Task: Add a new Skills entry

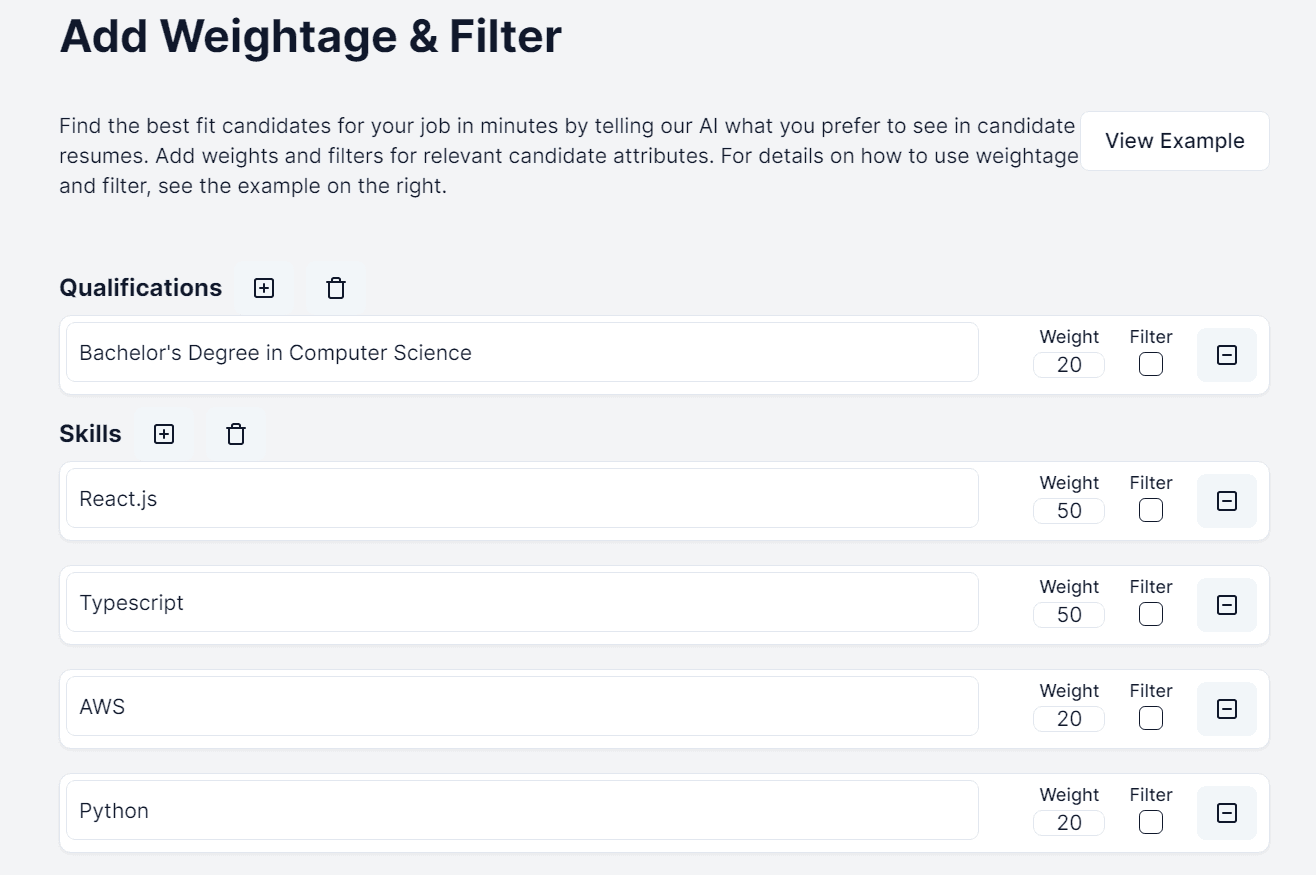Action: 164,434
